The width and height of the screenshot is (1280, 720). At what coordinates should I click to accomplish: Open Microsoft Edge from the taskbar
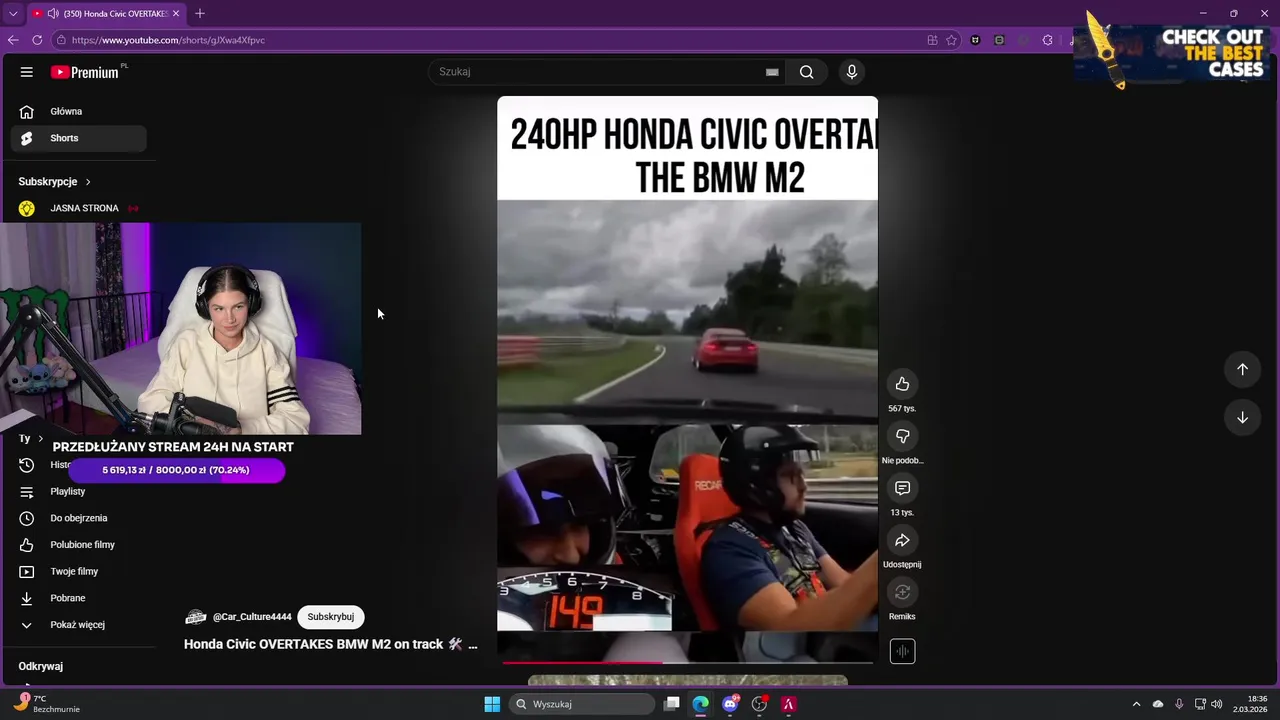pos(701,704)
